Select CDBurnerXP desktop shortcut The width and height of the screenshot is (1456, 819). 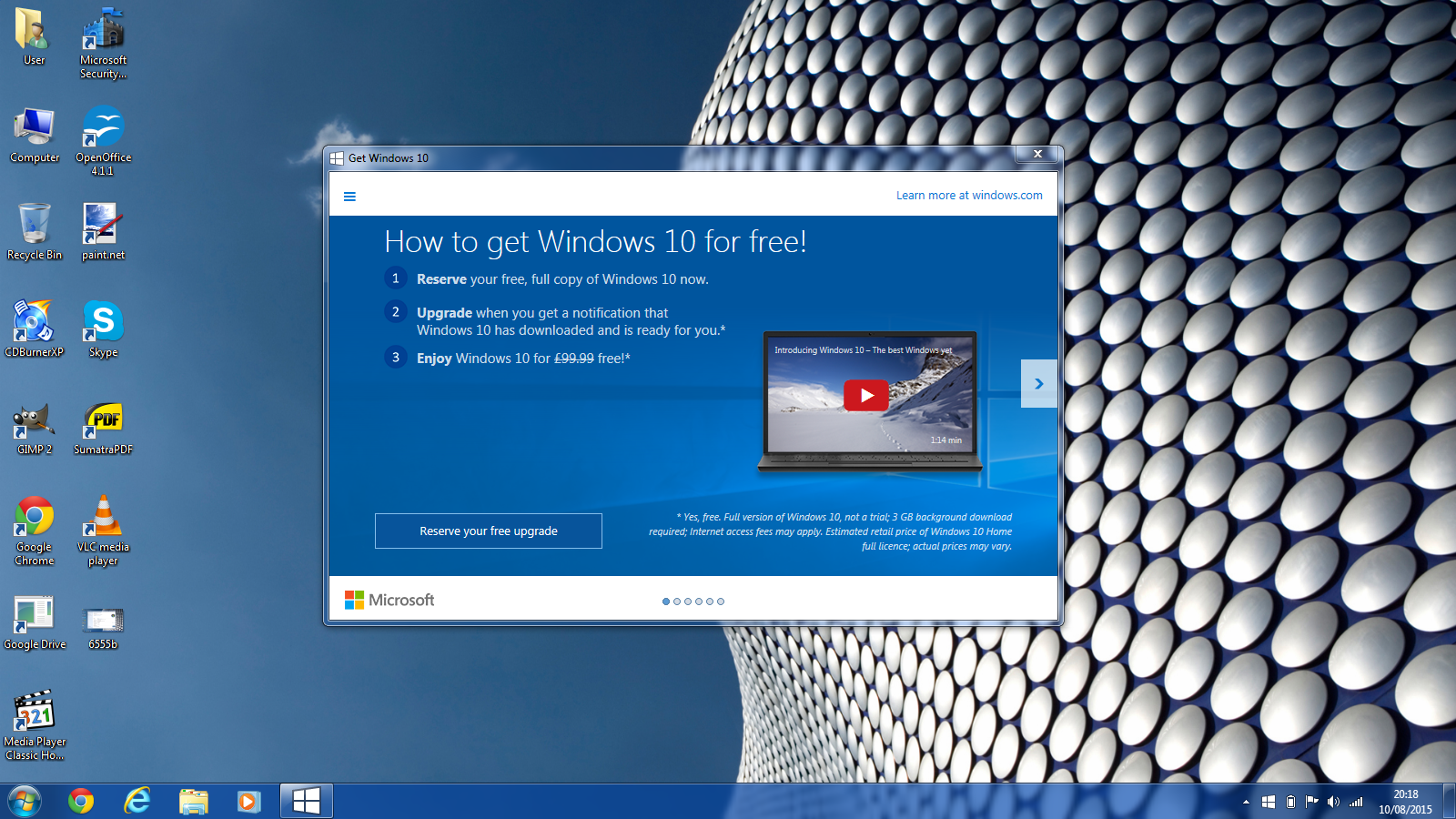35,329
